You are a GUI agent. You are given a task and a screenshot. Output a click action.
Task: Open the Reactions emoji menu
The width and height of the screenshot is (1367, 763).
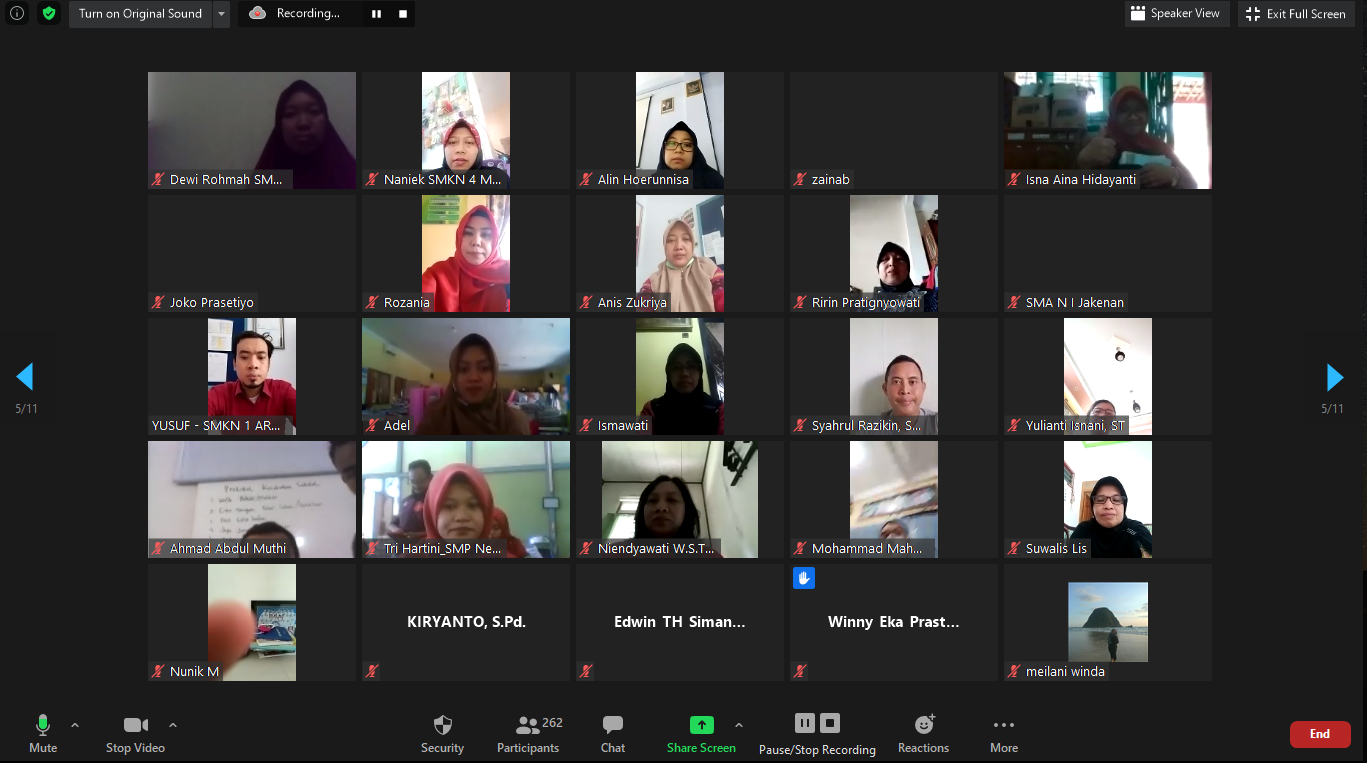[923, 734]
